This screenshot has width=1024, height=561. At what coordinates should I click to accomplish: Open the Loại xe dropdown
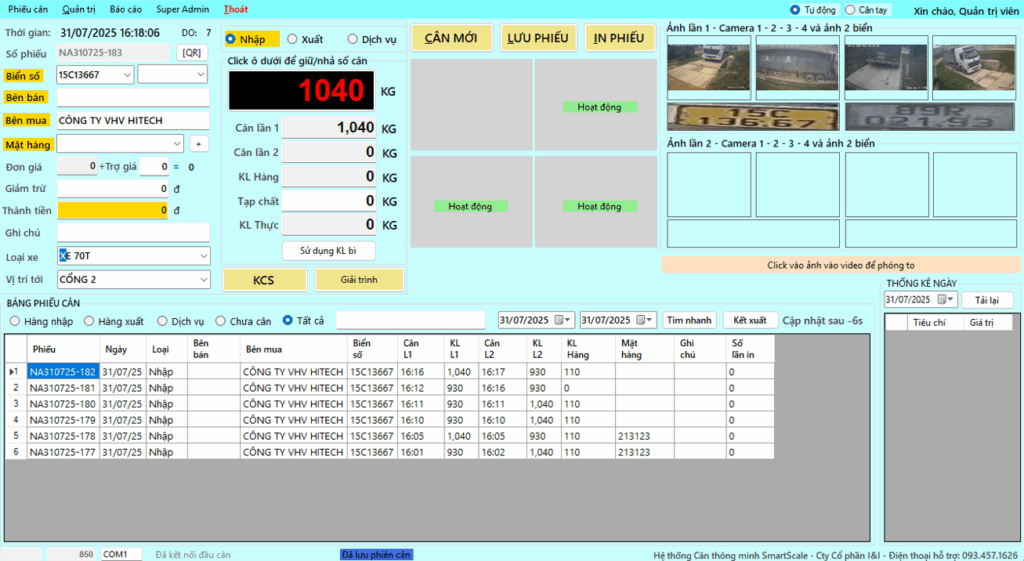tap(203, 256)
